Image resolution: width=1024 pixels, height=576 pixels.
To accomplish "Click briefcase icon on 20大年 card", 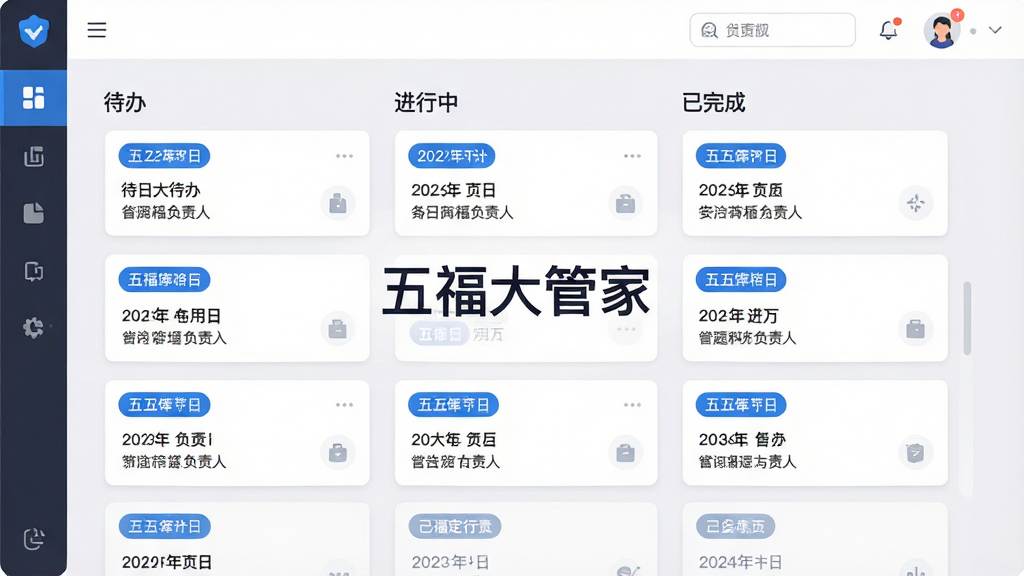I will (x=625, y=453).
